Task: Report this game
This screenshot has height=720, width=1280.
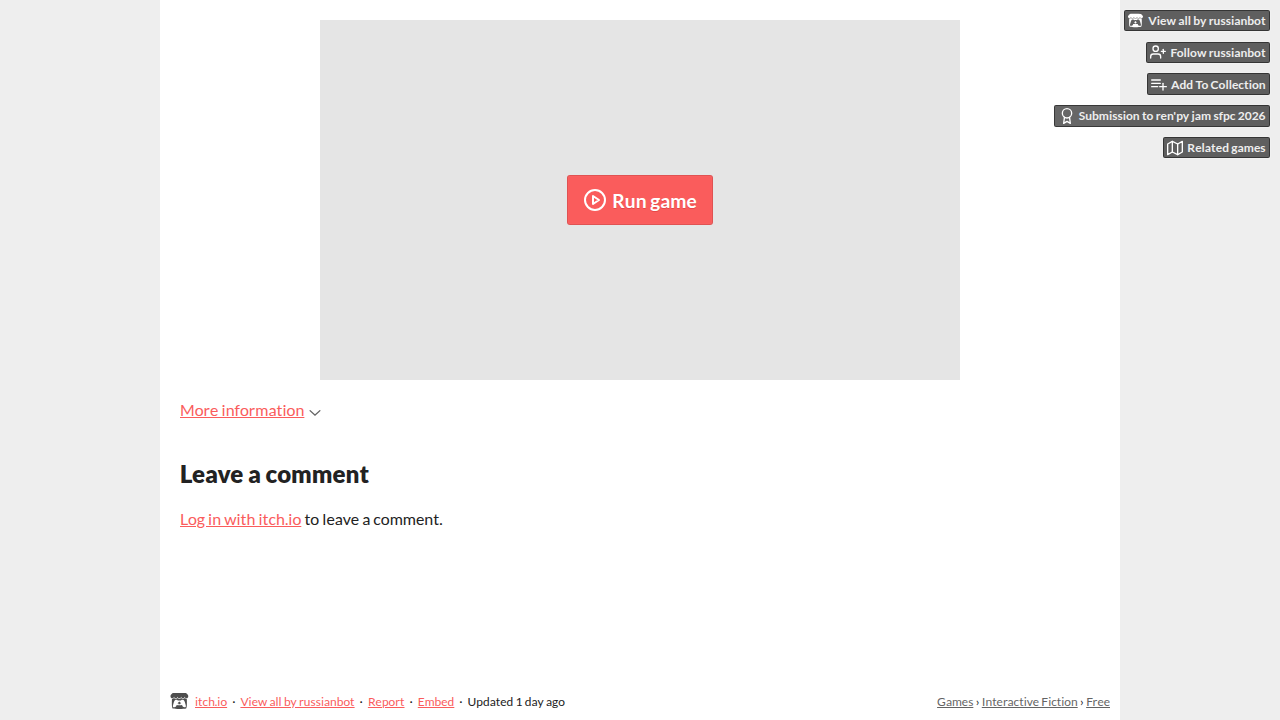Action: point(386,702)
